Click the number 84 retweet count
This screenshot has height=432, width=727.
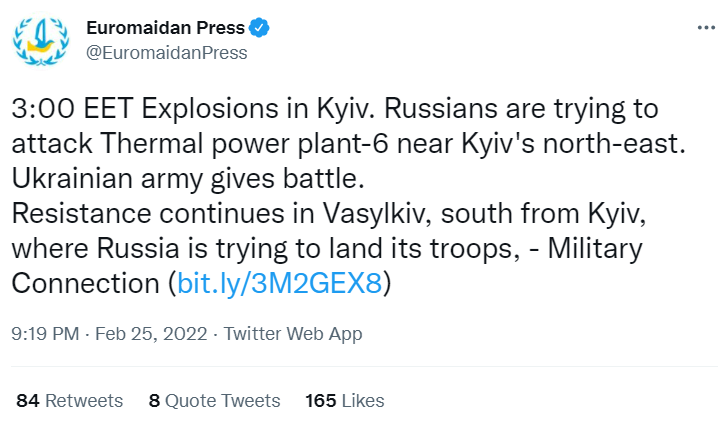pyautogui.click(x=28, y=400)
